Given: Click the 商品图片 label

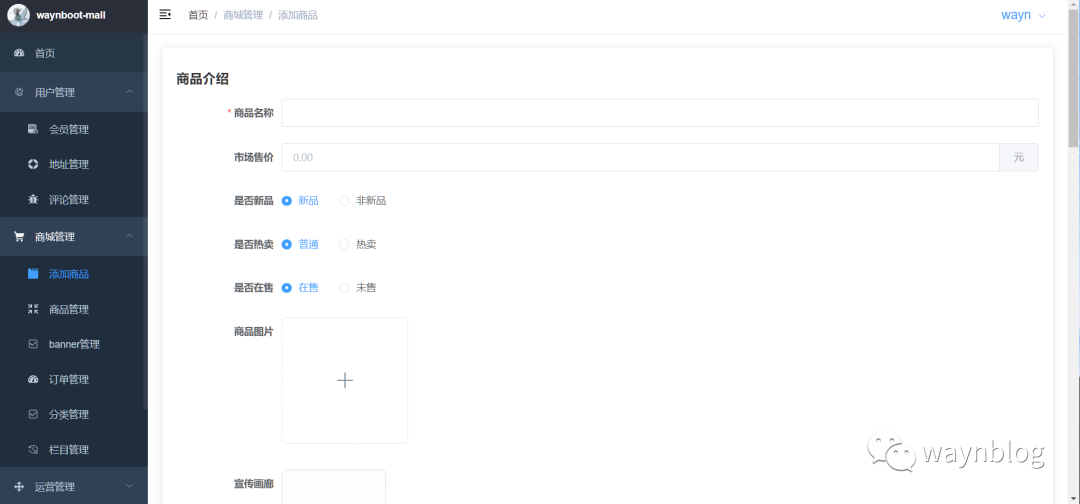Looking at the screenshot, I should click(x=253, y=331).
